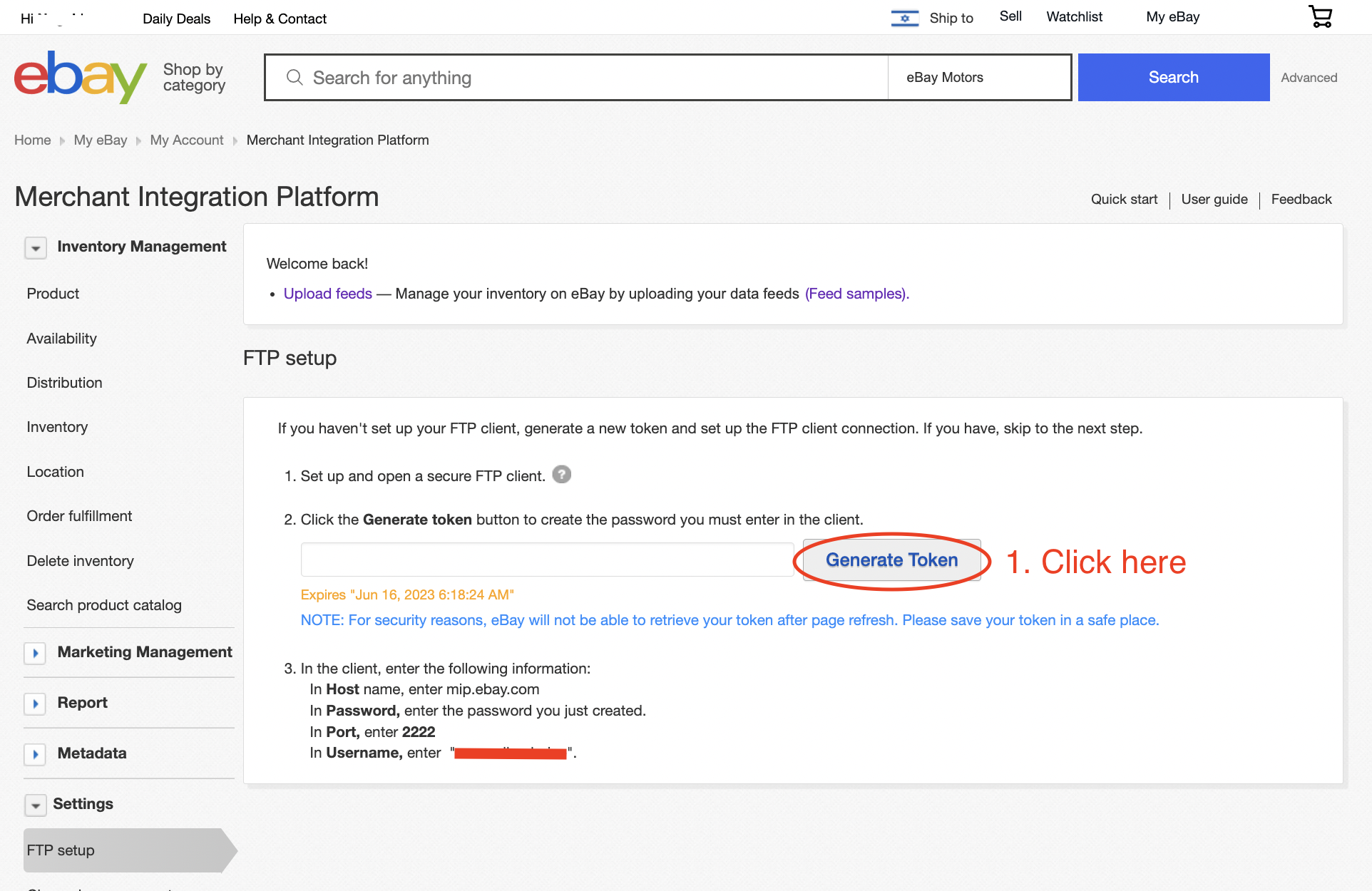Open the eBay Motors category dropdown

[979, 77]
